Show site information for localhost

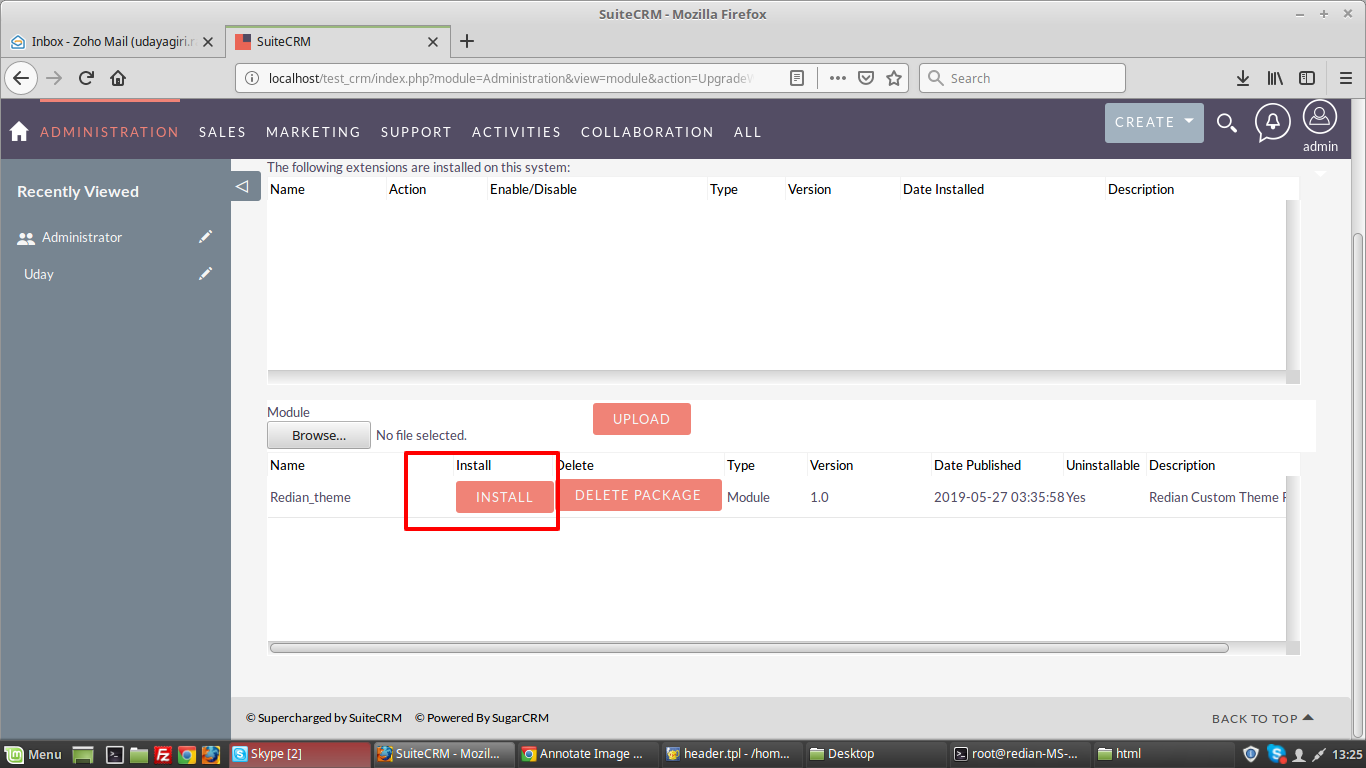(252, 78)
